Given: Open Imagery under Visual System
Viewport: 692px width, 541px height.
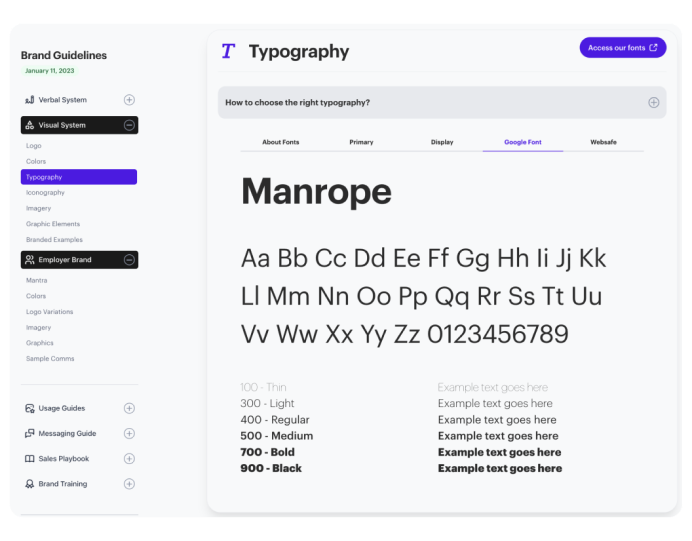Looking at the screenshot, I should tap(38, 208).
